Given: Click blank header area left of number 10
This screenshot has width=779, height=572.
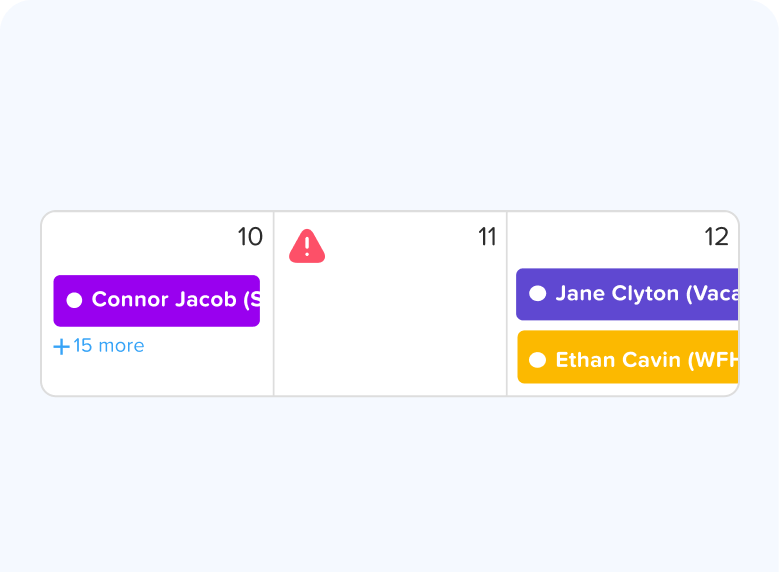Looking at the screenshot, I should point(140,237).
